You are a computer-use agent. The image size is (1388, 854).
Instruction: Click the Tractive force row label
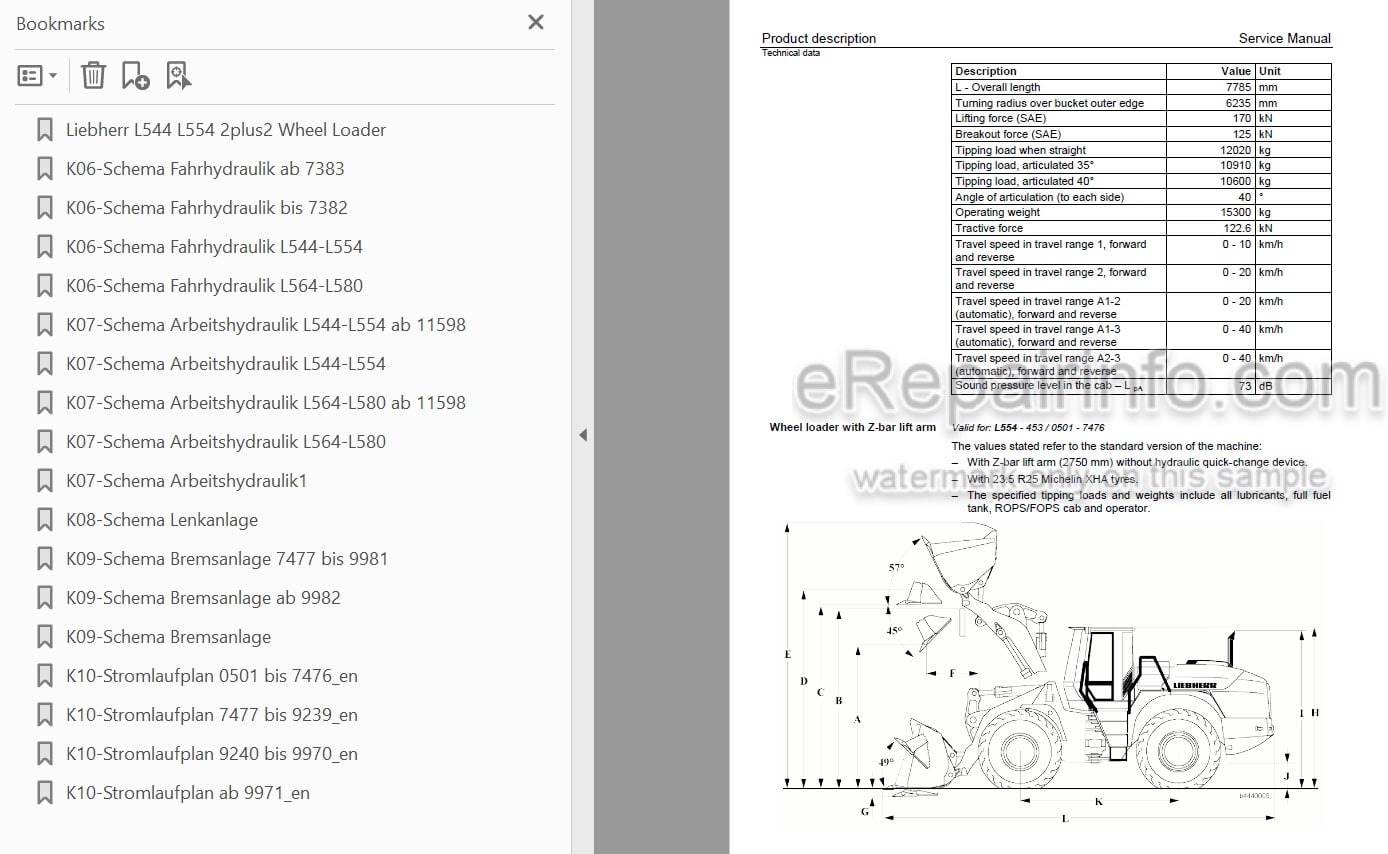pos(989,228)
